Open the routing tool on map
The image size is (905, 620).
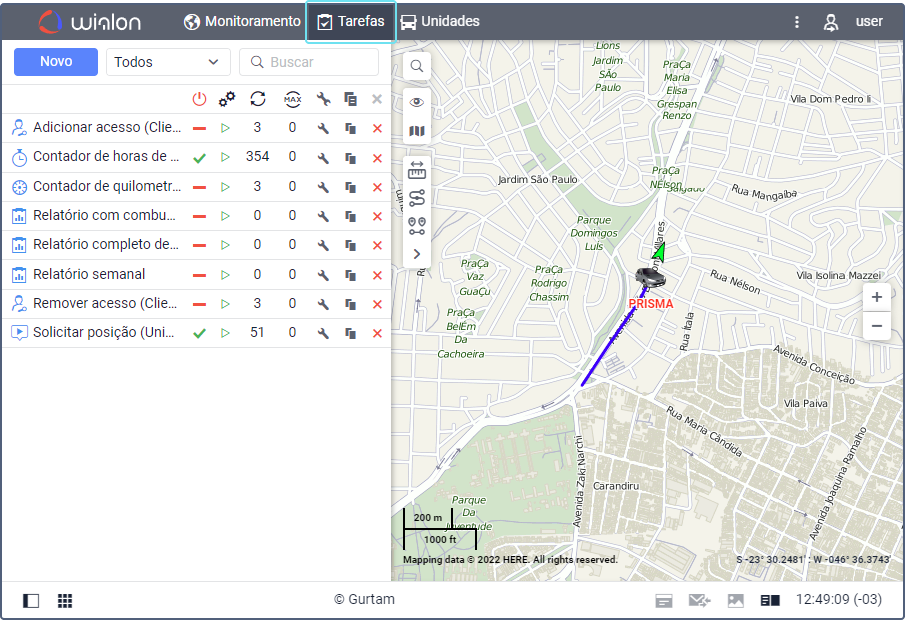417,198
